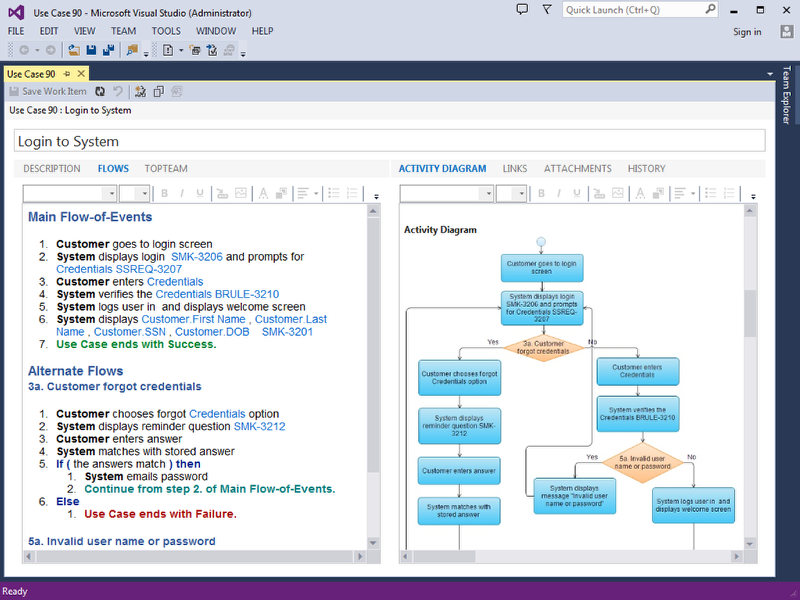Click the Sign in link

(747, 32)
